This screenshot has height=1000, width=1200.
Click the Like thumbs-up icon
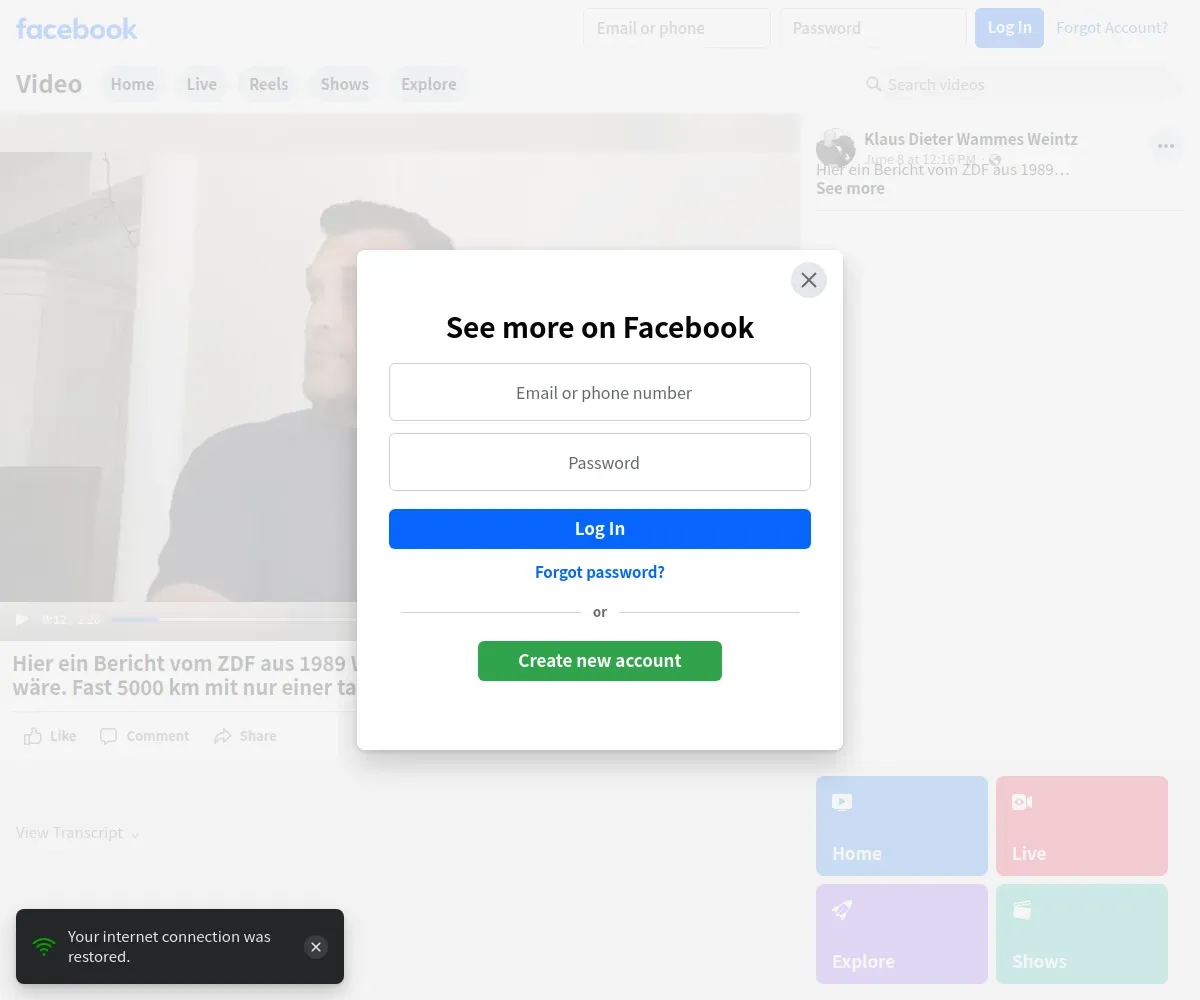click(x=33, y=736)
